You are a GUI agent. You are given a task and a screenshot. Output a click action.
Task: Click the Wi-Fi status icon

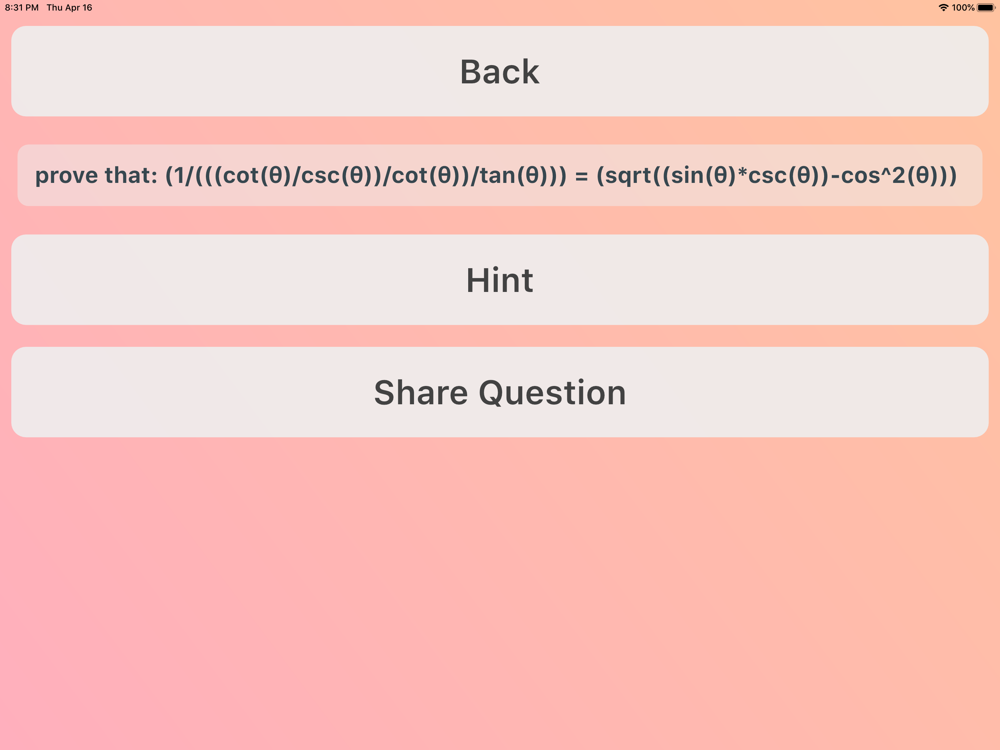point(943,8)
